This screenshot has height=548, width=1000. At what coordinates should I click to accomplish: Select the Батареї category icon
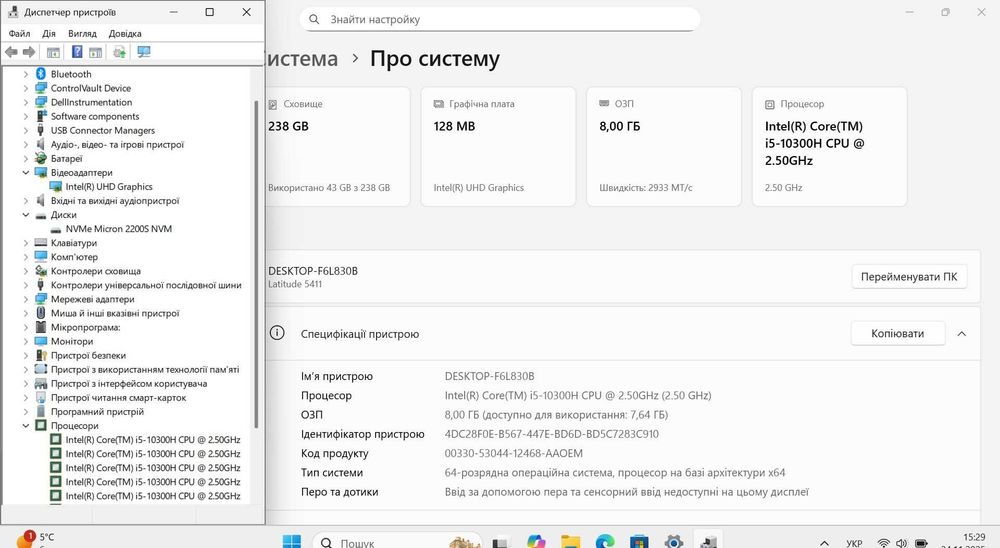[x=41, y=158]
